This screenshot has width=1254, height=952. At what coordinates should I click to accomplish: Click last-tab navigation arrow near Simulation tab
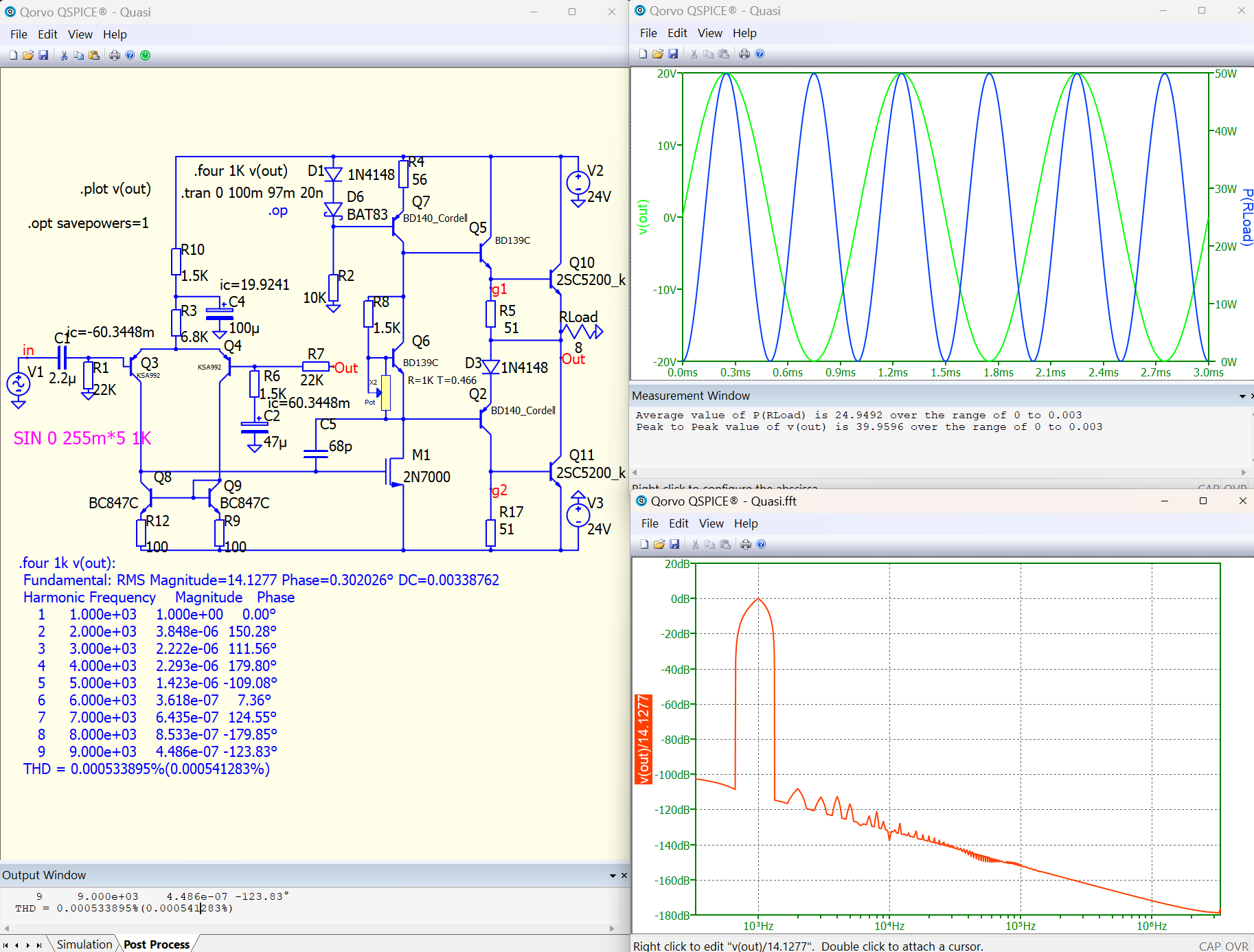click(x=38, y=945)
